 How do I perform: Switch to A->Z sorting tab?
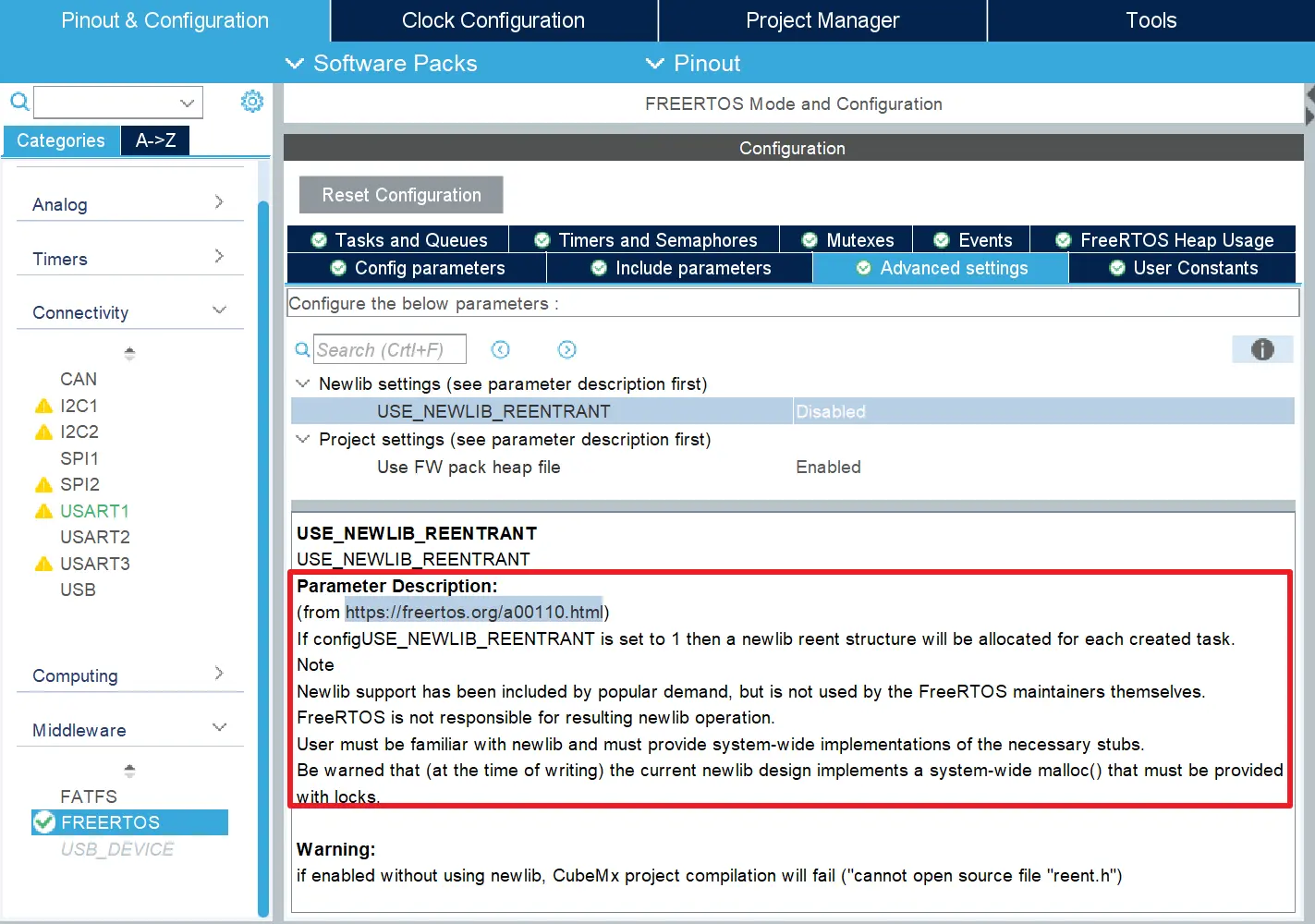coord(155,140)
